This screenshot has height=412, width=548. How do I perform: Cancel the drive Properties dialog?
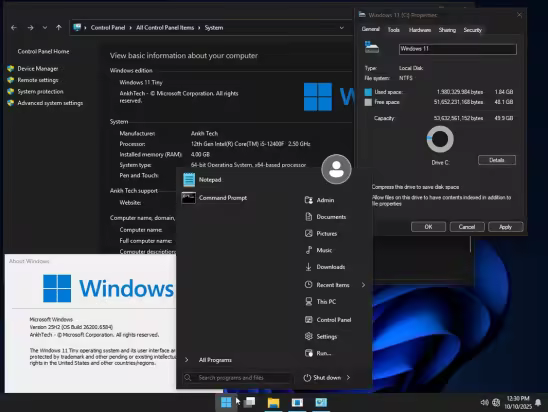(x=467, y=227)
